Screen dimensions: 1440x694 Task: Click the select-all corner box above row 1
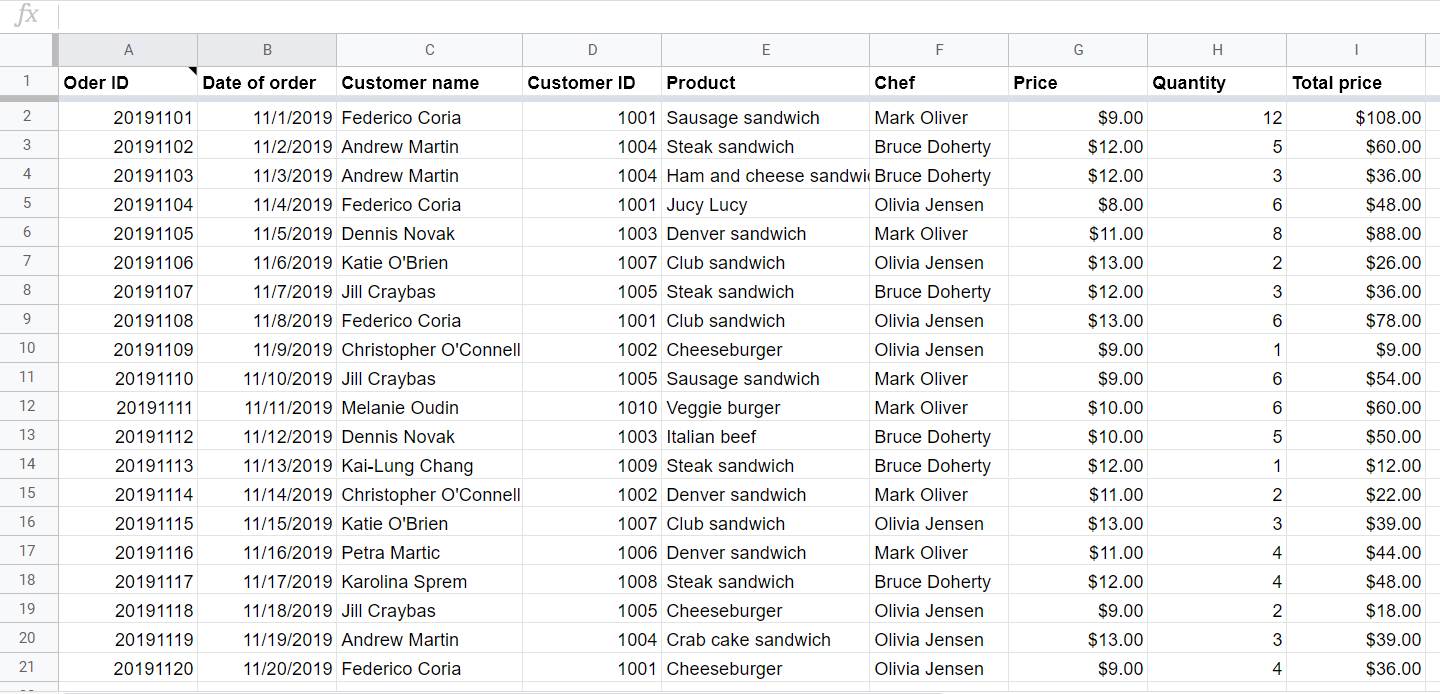point(29,49)
